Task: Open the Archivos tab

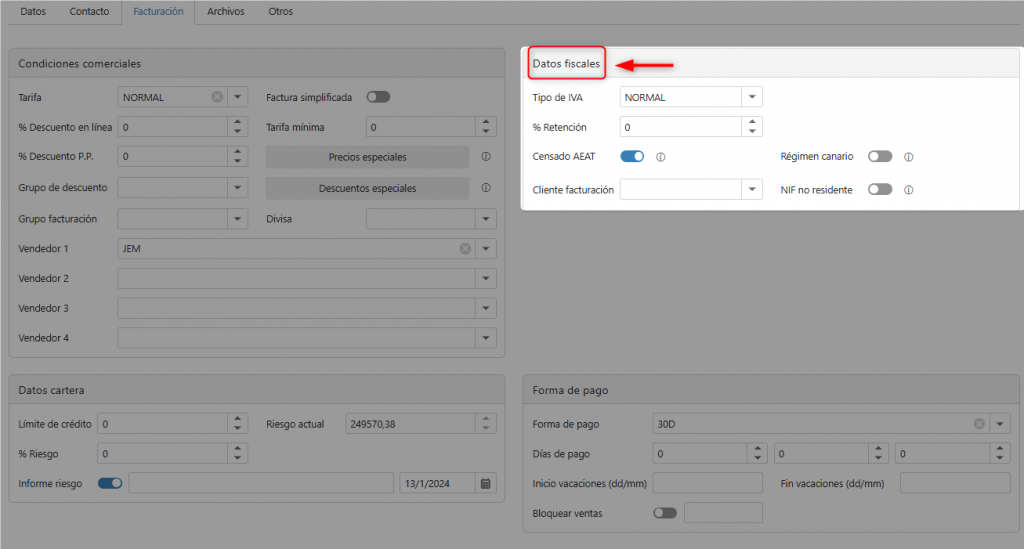Action: pos(225,12)
